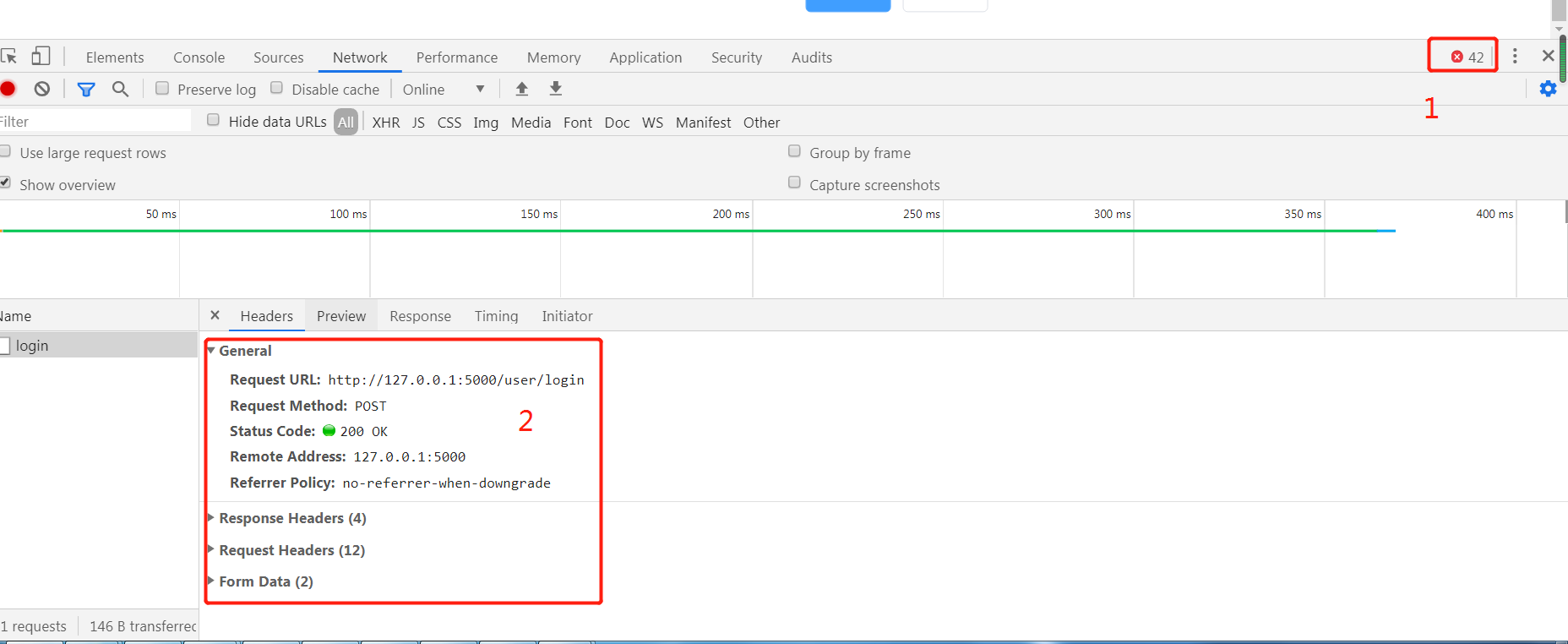Image resolution: width=1568 pixels, height=644 pixels.
Task: Open the error count 42 indicator
Action: 1467,57
